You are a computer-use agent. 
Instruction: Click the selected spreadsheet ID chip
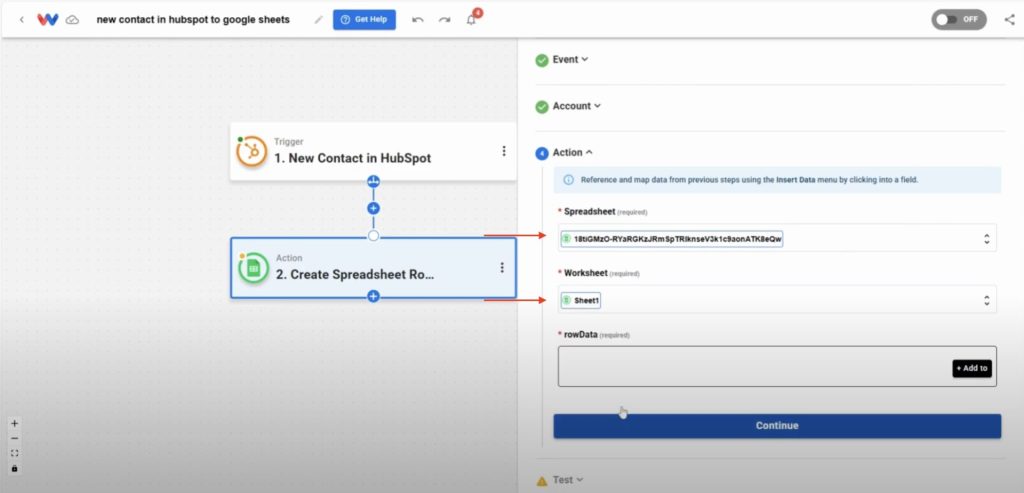click(672, 239)
